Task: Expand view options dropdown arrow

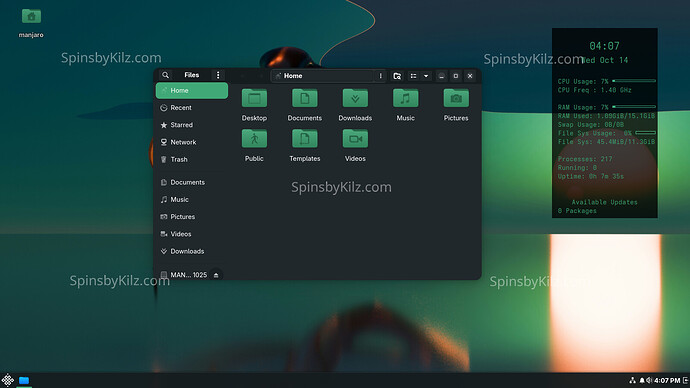Action: coord(426,76)
